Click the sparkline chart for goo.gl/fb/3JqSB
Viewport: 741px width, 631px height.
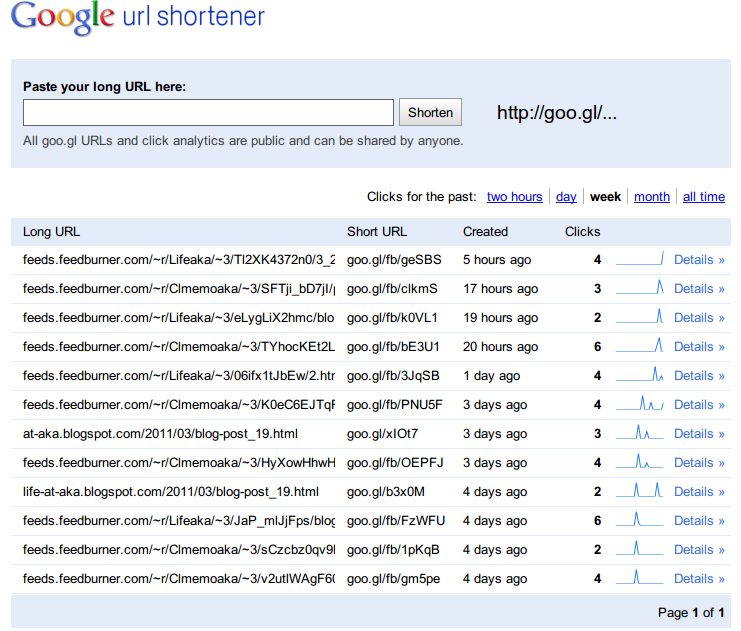(639, 374)
